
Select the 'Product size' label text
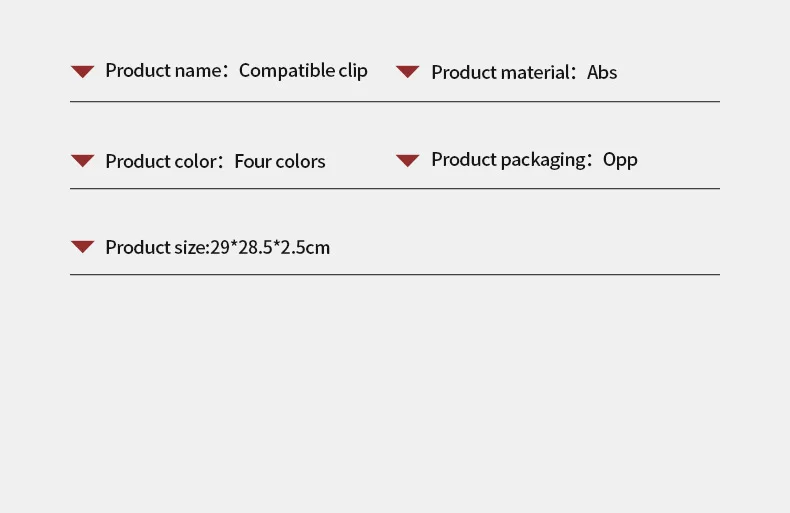click(x=155, y=247)
